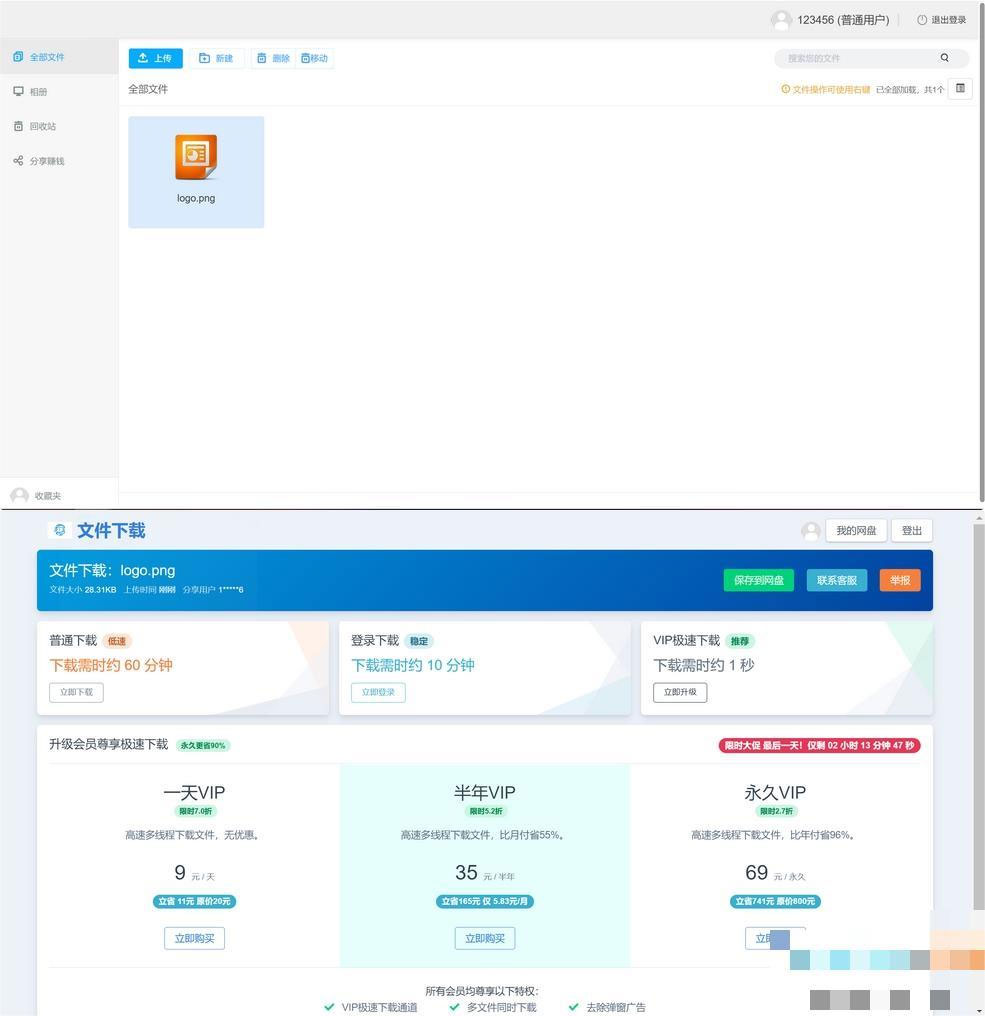Viewport: 985px width, 1016px height.
Task: Click the 分享赚钱 share icon
Action: coord(18,159)
